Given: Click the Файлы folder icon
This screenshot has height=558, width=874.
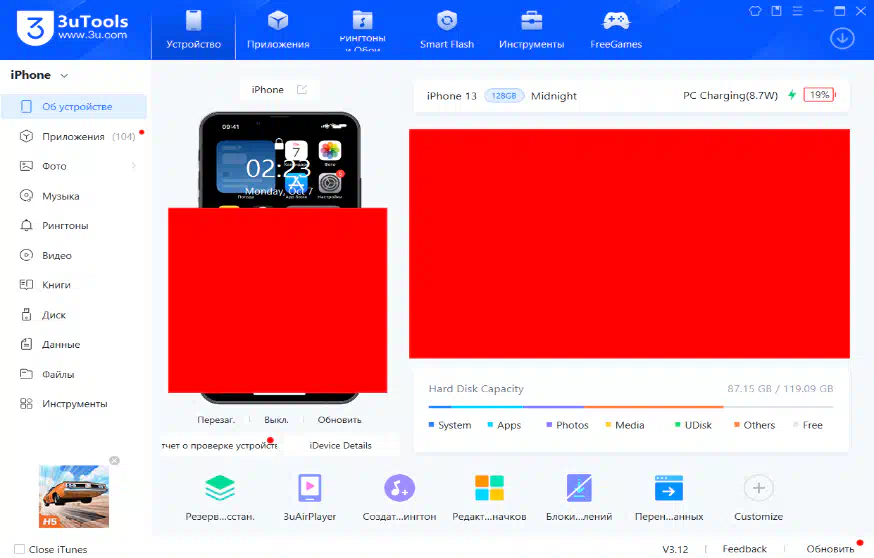Looking at the screenshot, I should click(x=26, y=374).
